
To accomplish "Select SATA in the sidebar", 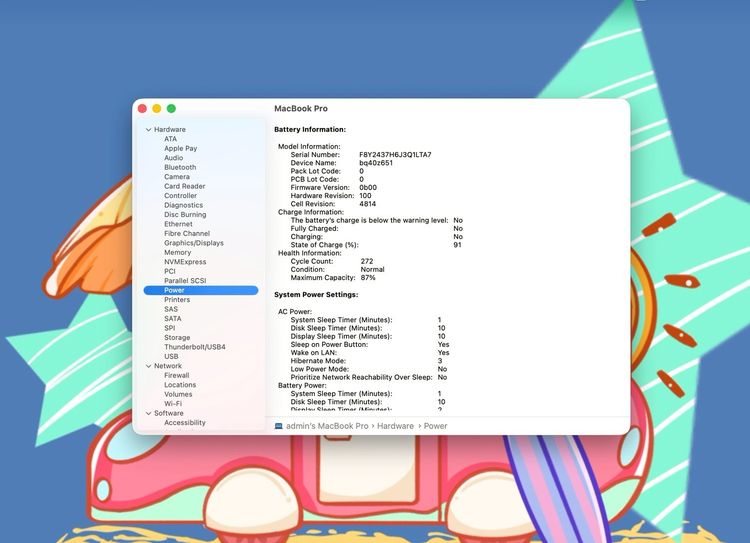I will (x=173, y=319).
